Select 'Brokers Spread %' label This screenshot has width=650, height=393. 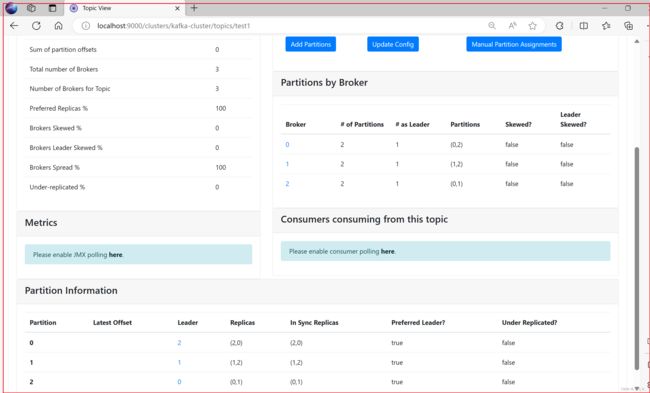click(x=54, y=167)
